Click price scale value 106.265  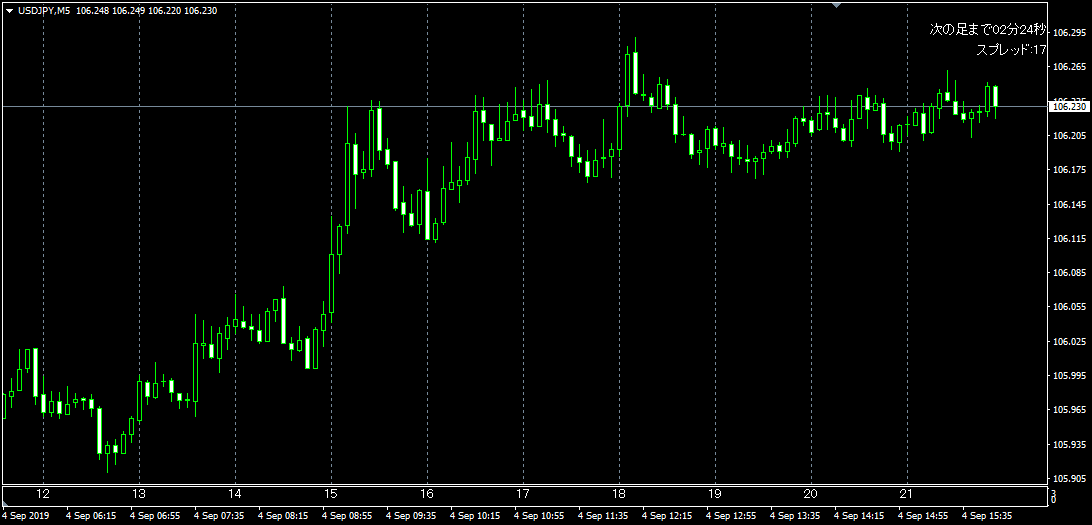pyautogui.click(x=1070, y=67)
